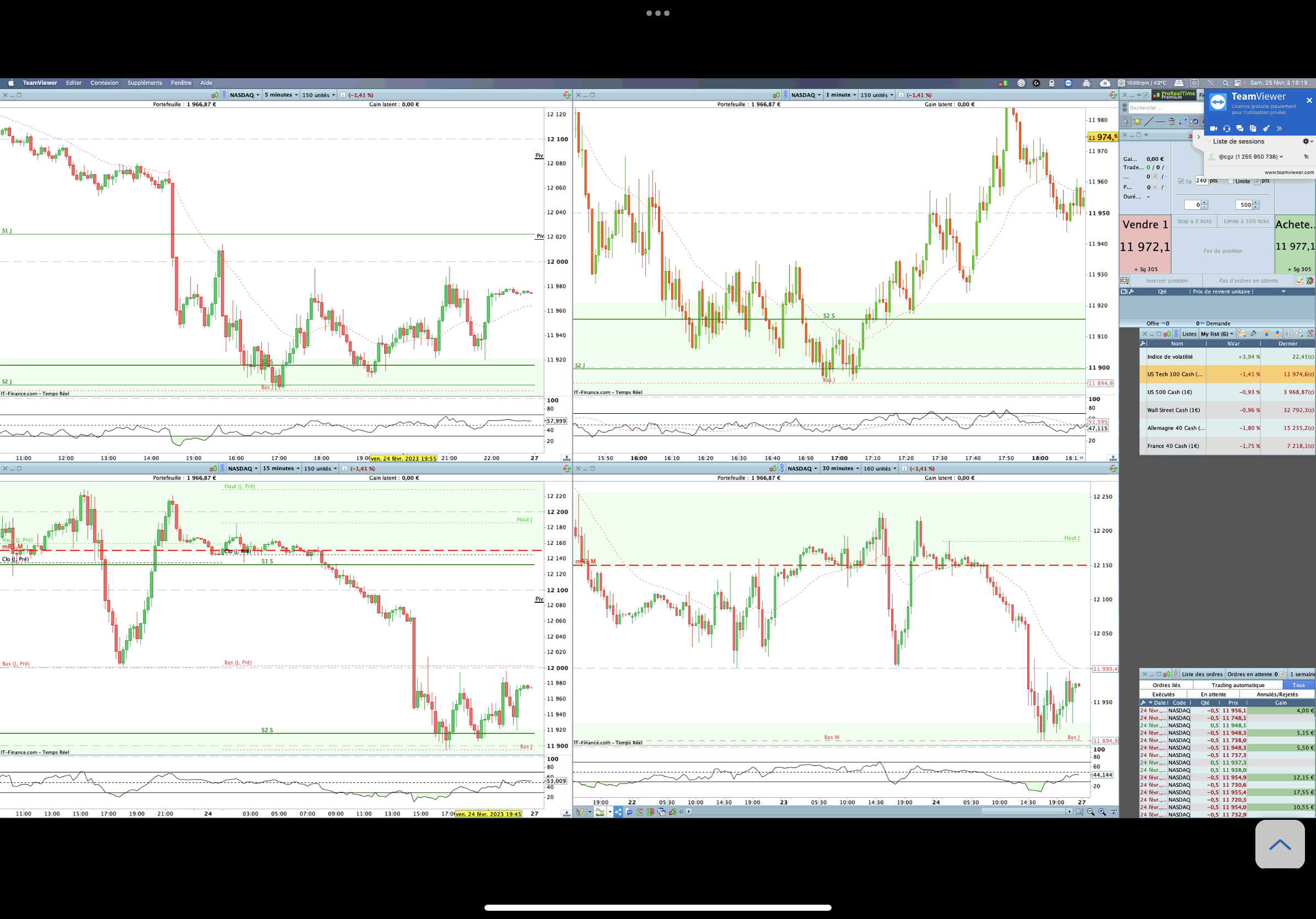Expand the My list (6) dropdown

coord(1217,334)
